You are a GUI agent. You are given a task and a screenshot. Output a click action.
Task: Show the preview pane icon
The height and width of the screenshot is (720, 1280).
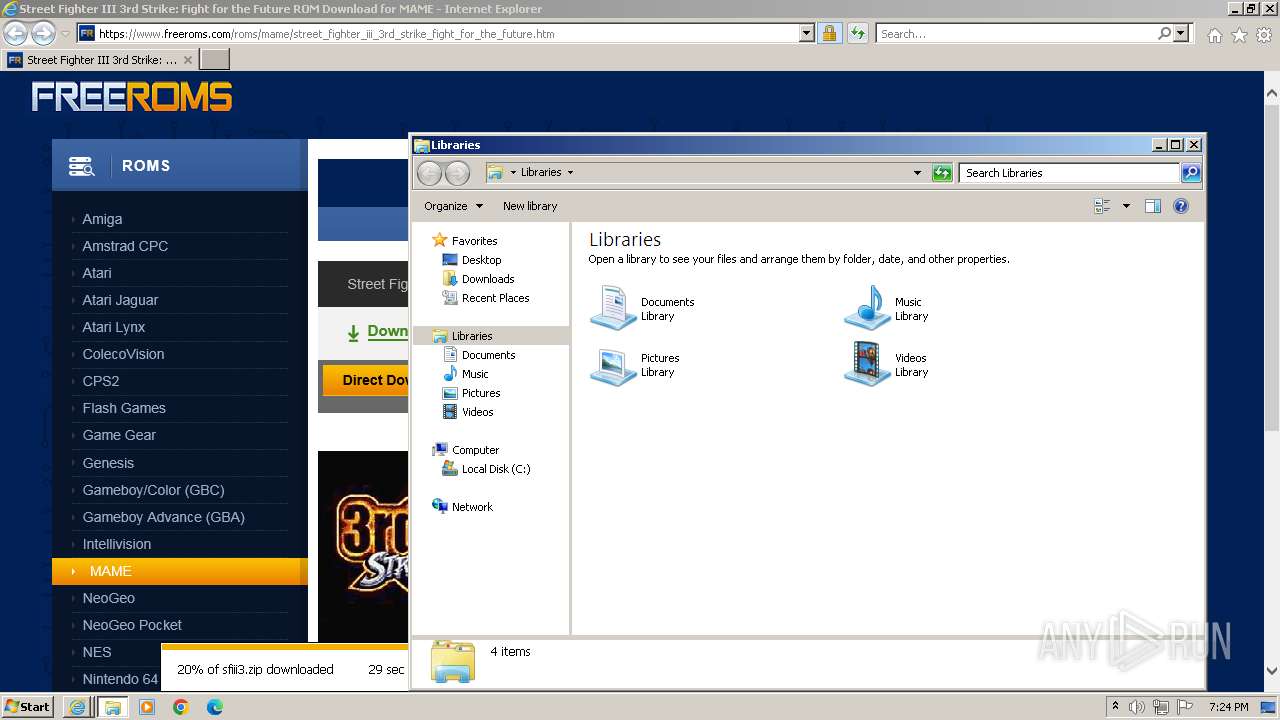pyautogui.click(x=1153, y=206)
